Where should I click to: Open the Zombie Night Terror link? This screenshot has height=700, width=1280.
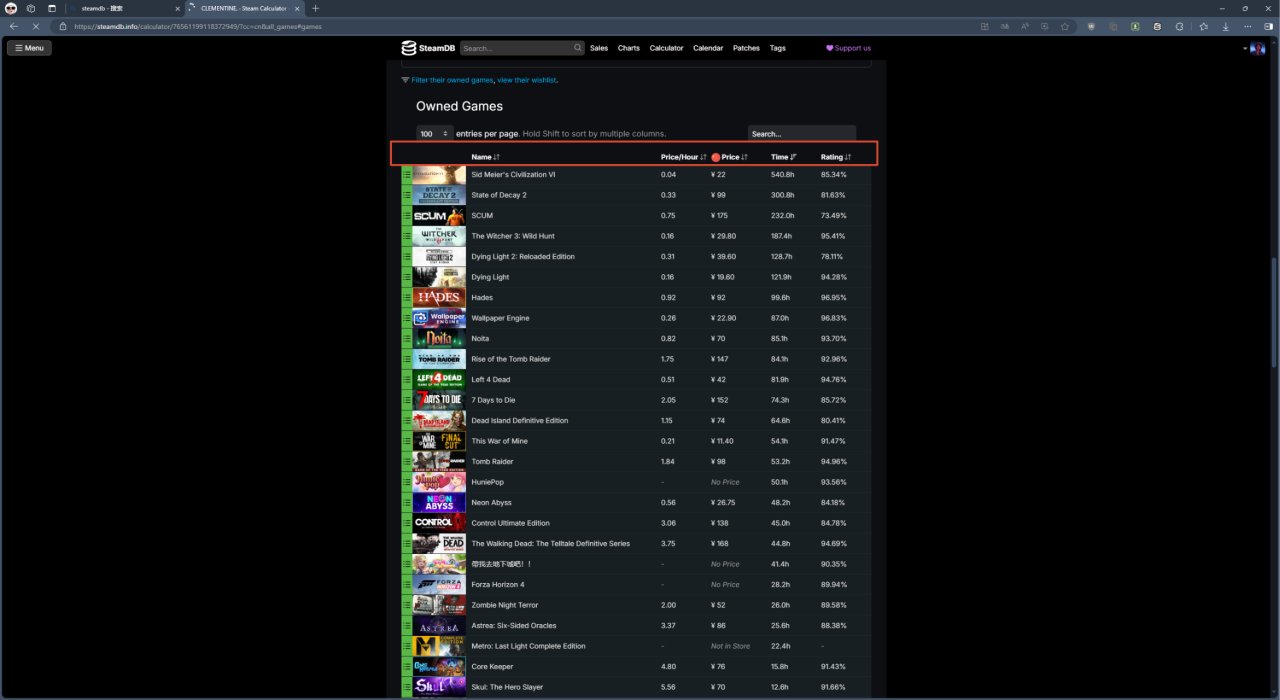click(505, 605)
